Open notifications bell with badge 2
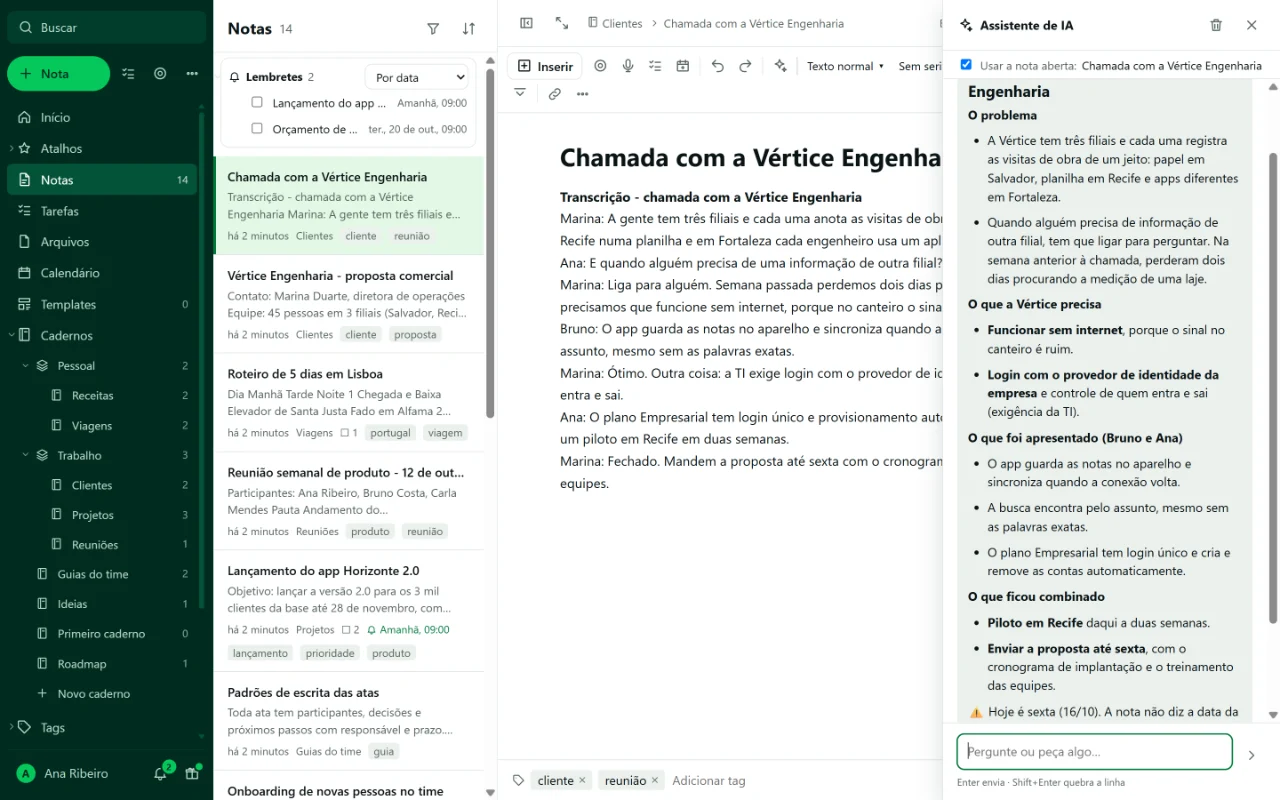The image size is (1280, 800). click(x=161, y=773)
